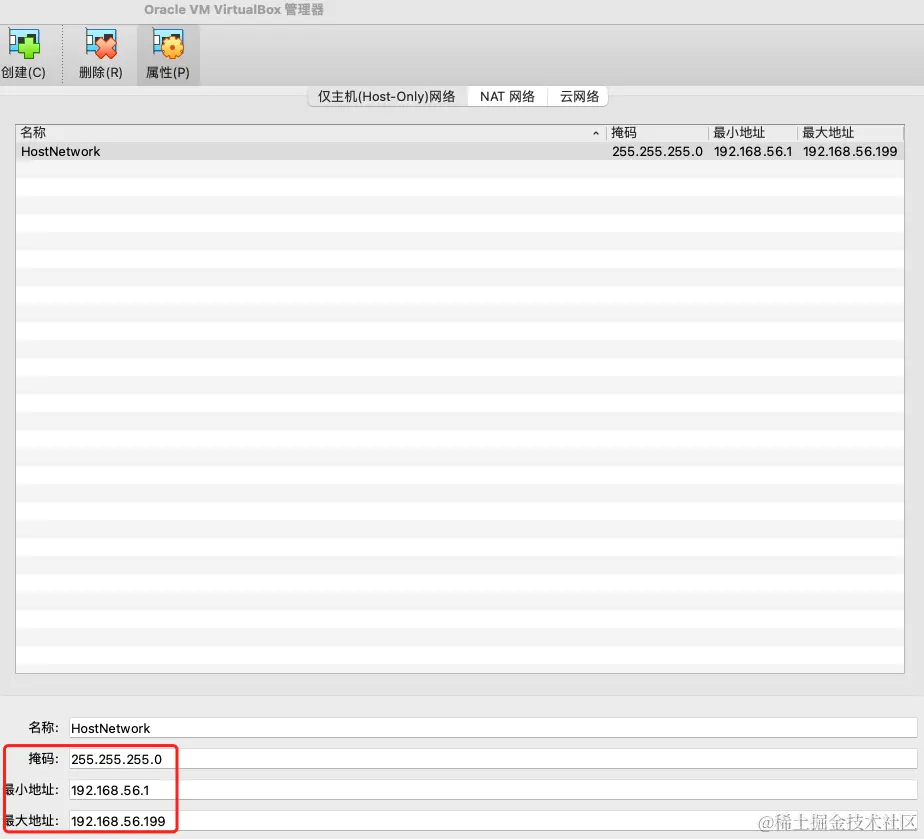
Task: Switch to the 仅主机(Host-Only)网络 tab
Action: [x=387, y=97]
